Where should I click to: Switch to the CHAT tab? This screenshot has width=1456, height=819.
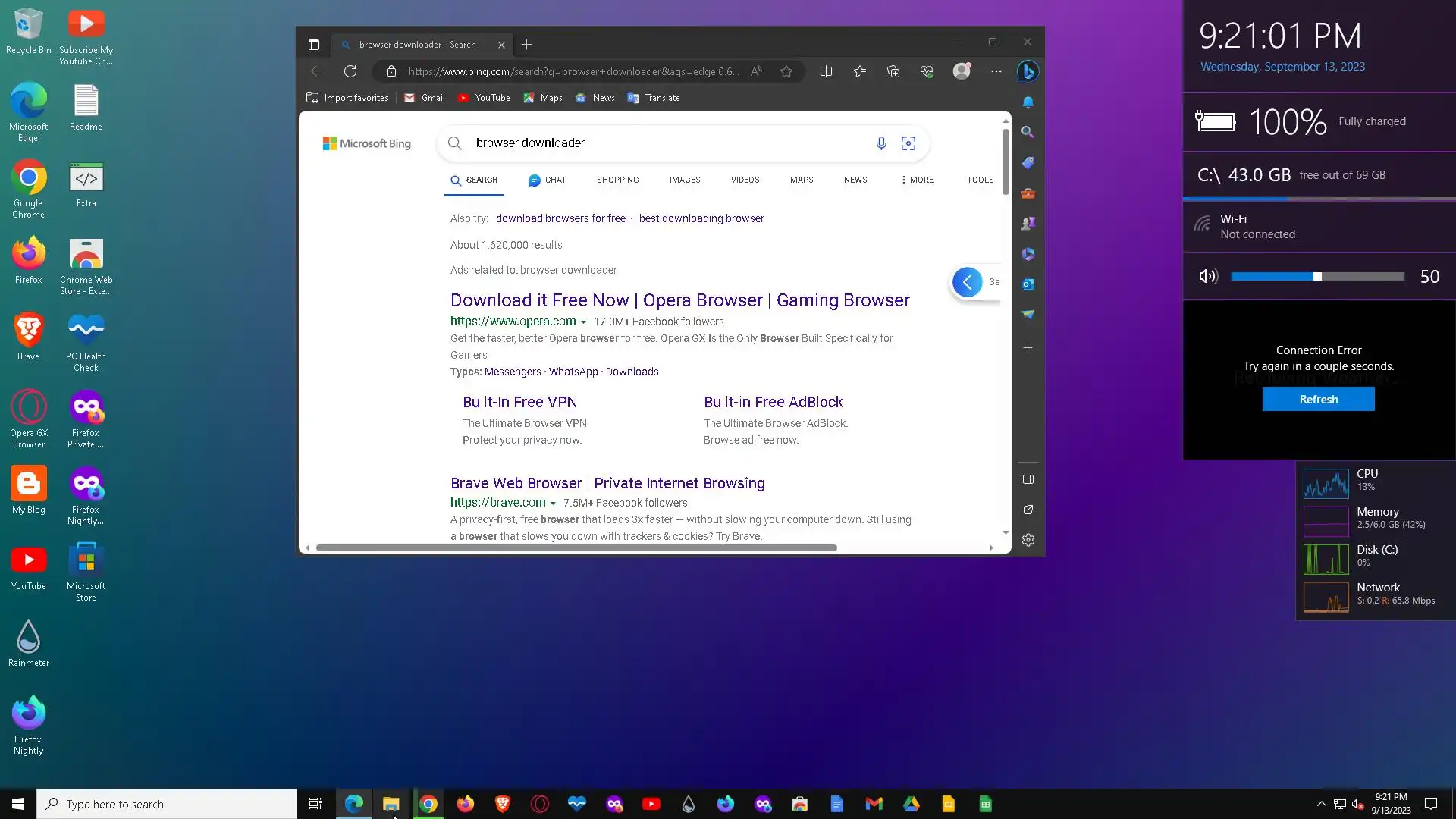click(x=547, y=180)
